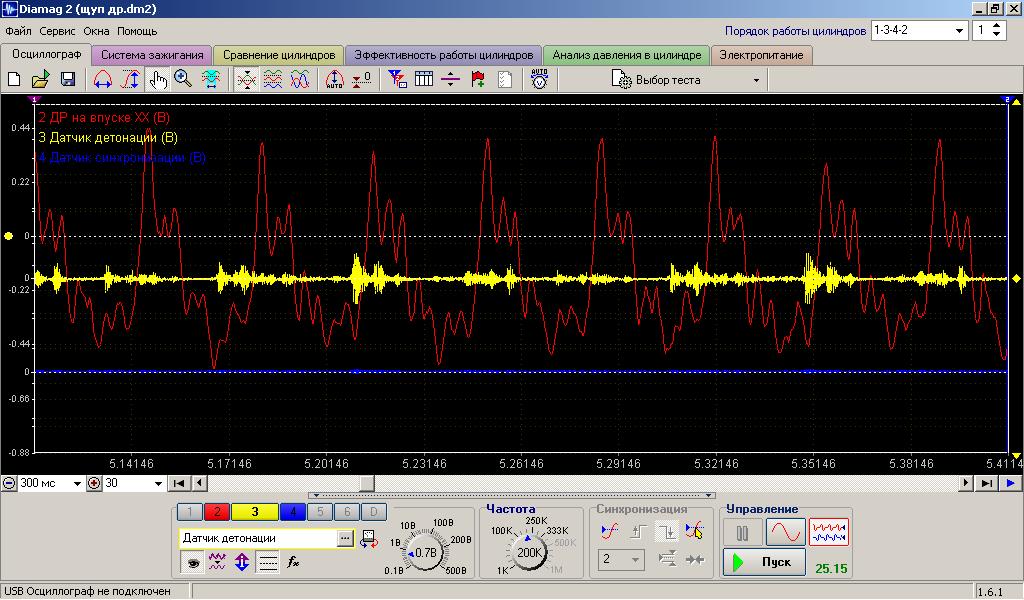Image resolution: width=1024 pixels, height=600 pixels.
Task: Open the Помощь menu
Action: (137, 31)
